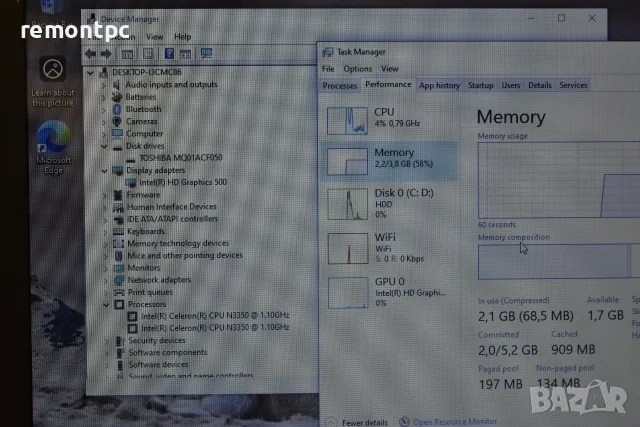The width and height of the screenshot is (640, 427).
Task: Select TOSHIBA MQ01ACF050 disk drive
Action: click(x=181, y=158)
